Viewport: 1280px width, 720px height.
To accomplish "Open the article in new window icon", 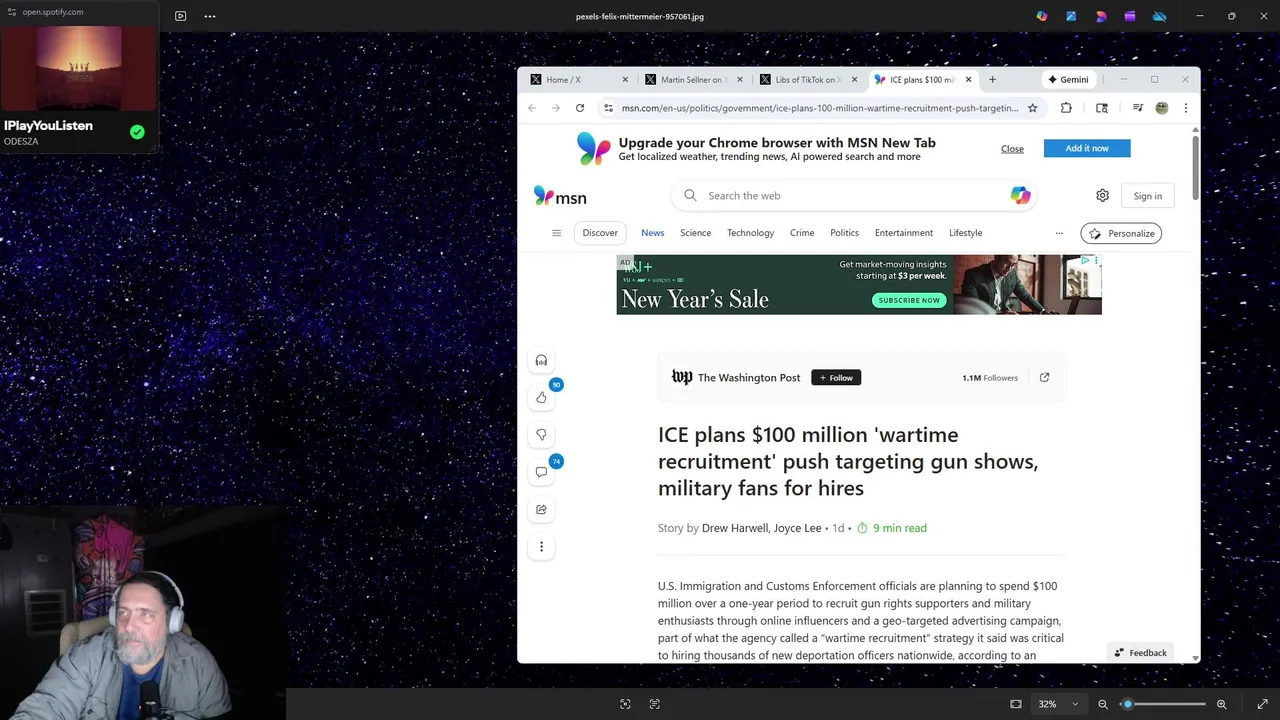I will tap(1044, 377).
